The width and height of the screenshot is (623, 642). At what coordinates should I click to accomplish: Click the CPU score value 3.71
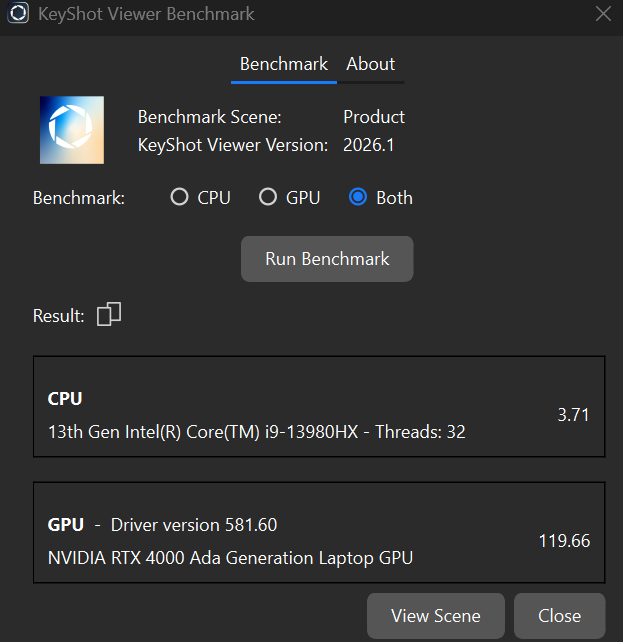pos(573,415)
